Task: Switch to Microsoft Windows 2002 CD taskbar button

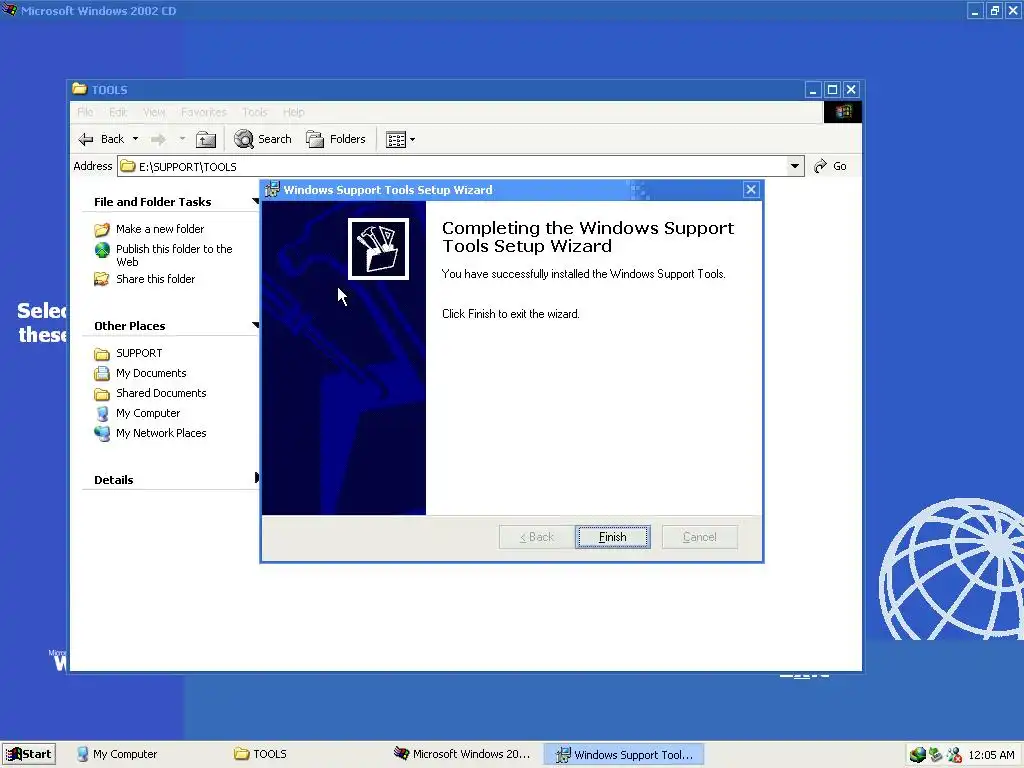Action: (462, 754)
